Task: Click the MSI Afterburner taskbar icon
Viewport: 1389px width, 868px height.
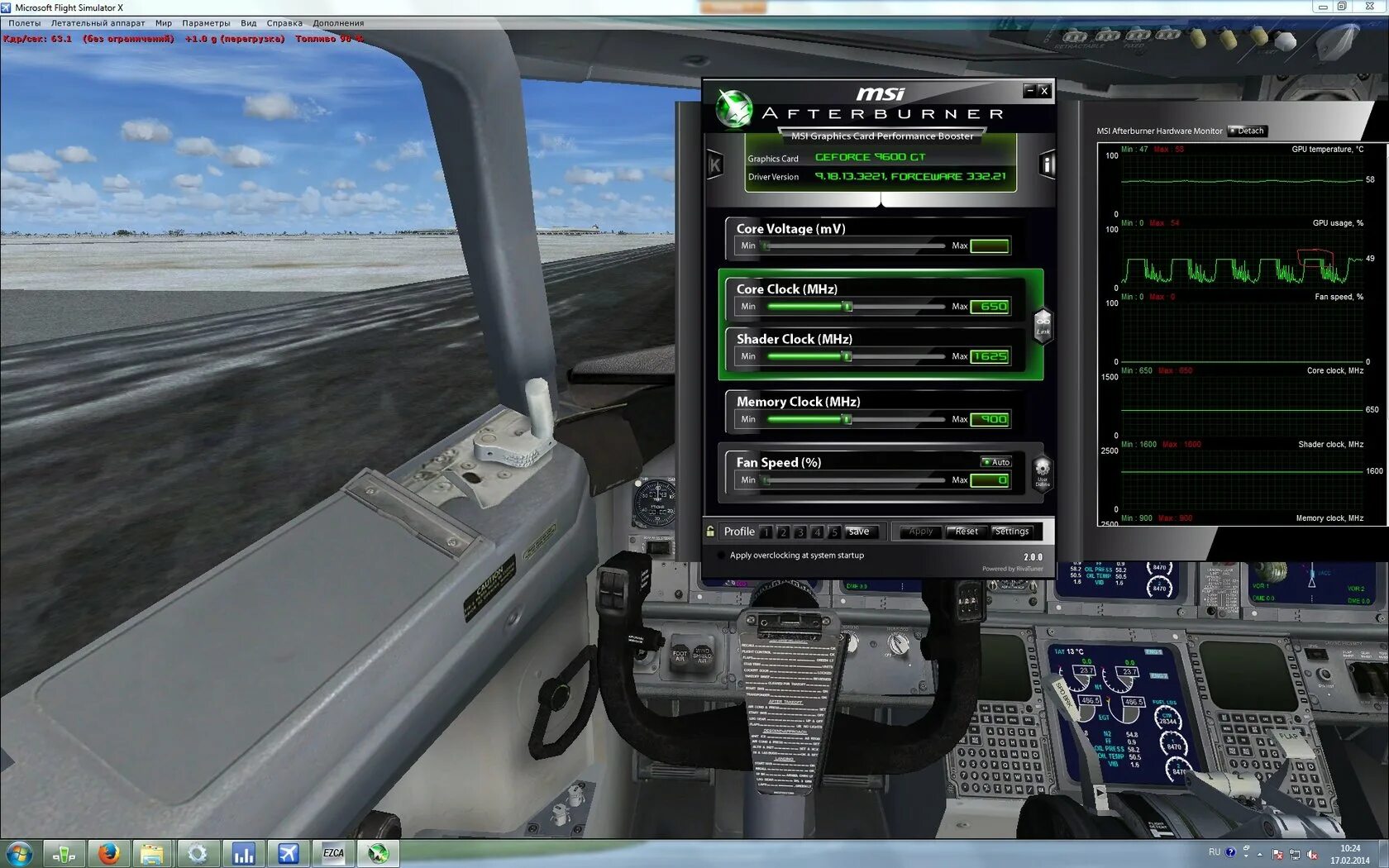Action: point(378,854)
